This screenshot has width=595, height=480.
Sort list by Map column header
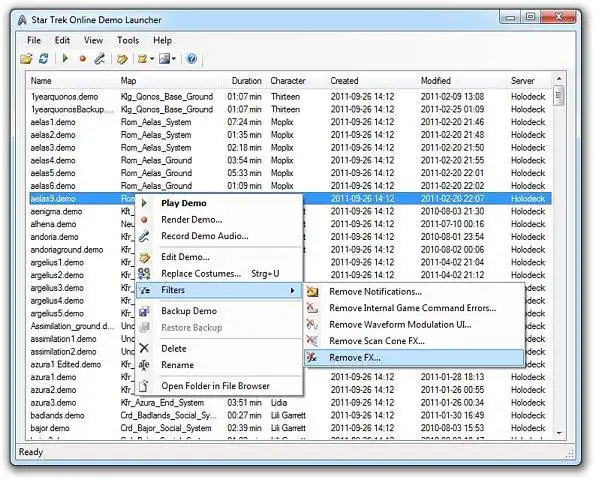(169, 81)
